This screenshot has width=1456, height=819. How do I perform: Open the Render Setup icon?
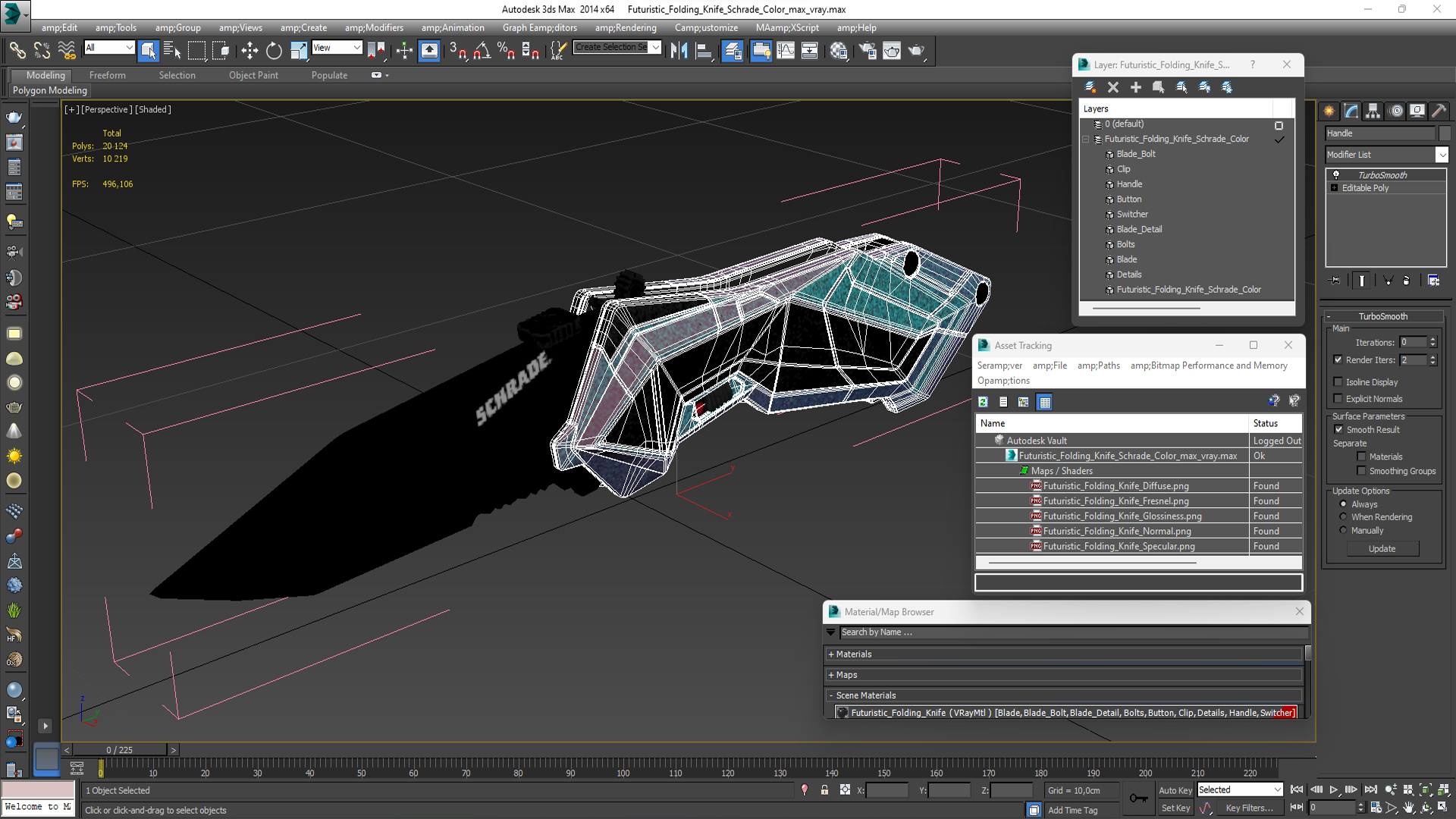tap(868, 51)
